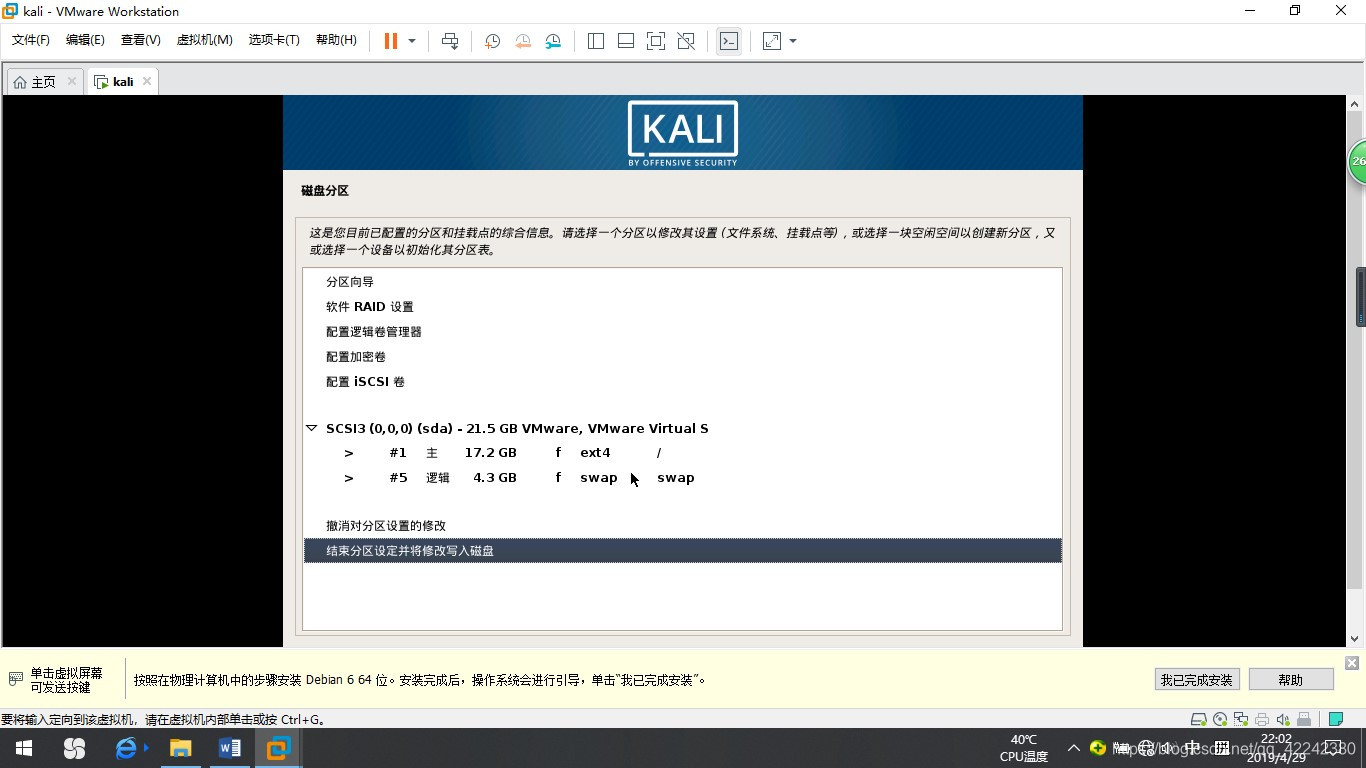Click the network adapter status icon
1366x768 pixels.
(x=1241, y=719)
